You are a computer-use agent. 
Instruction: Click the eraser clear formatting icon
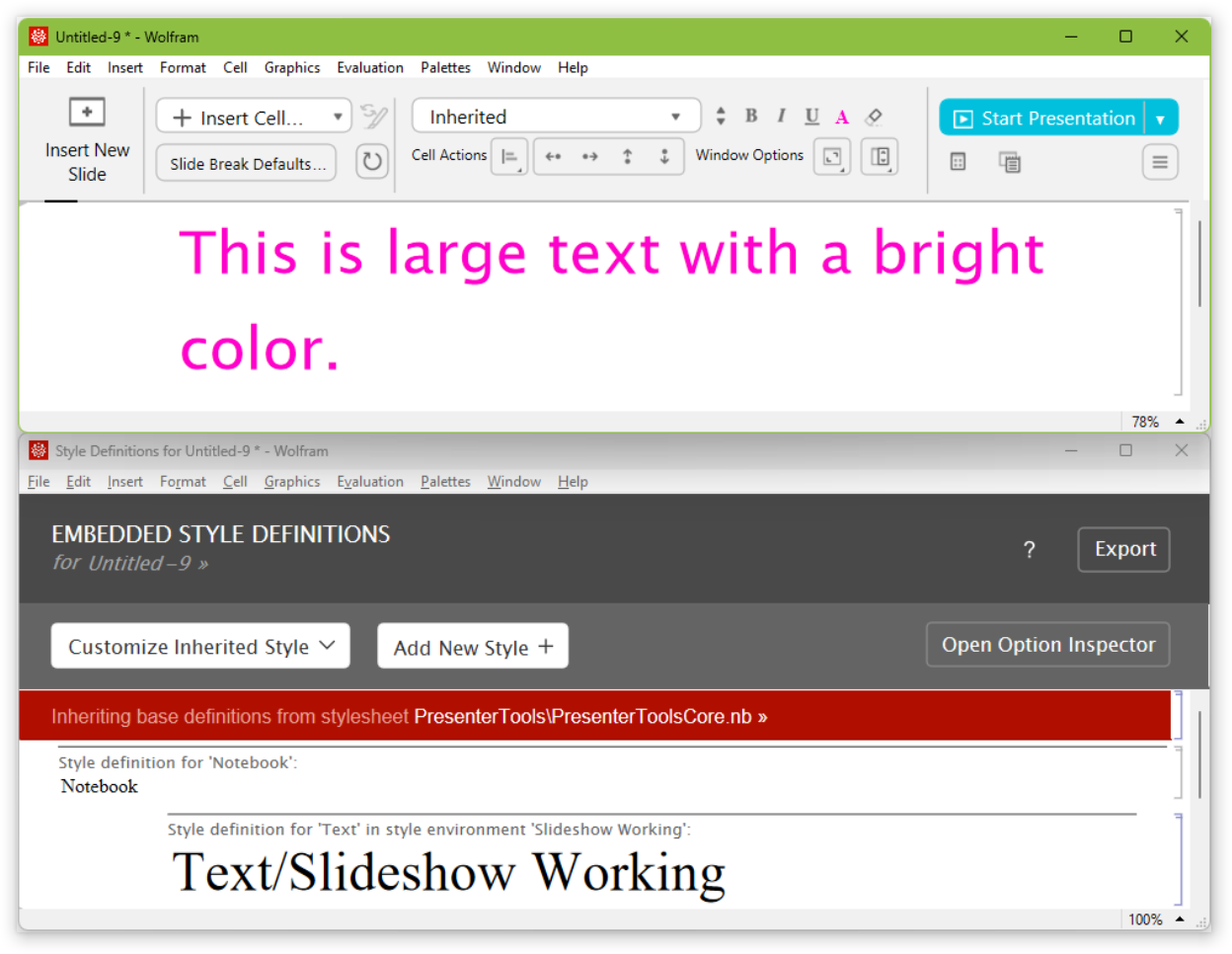click(x=874, y=118)
